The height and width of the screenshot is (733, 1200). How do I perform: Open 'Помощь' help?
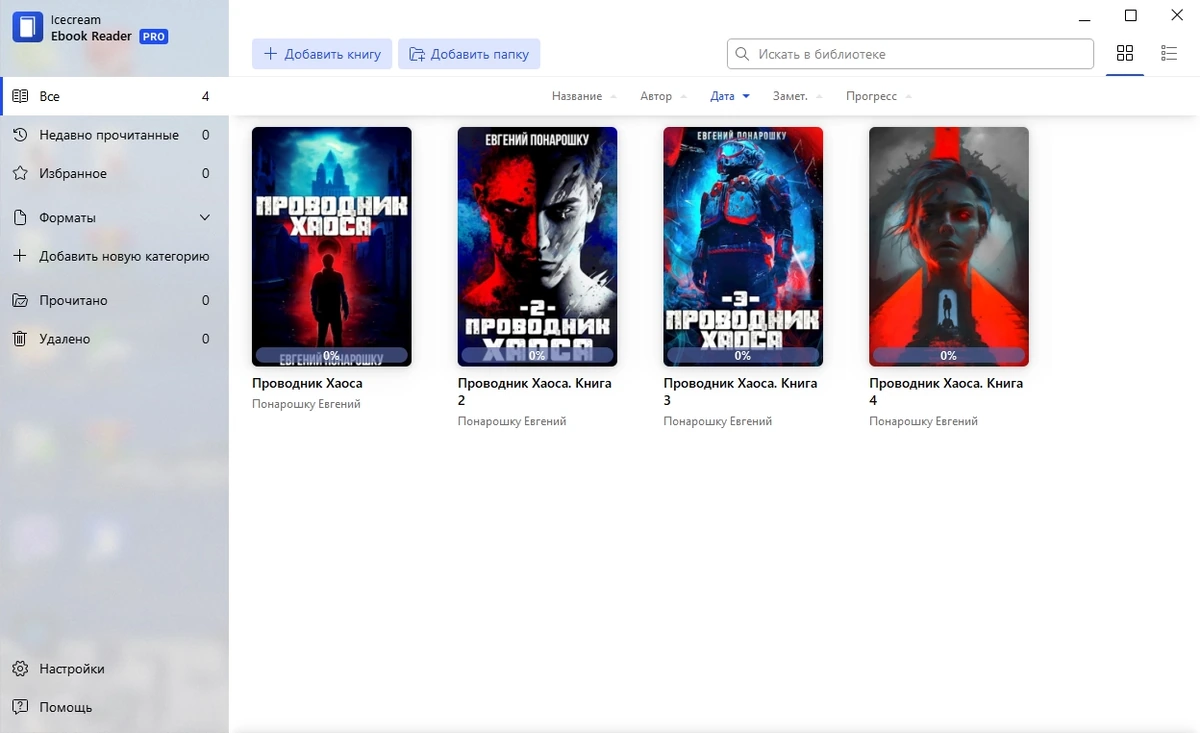click(x=114, y=708)
